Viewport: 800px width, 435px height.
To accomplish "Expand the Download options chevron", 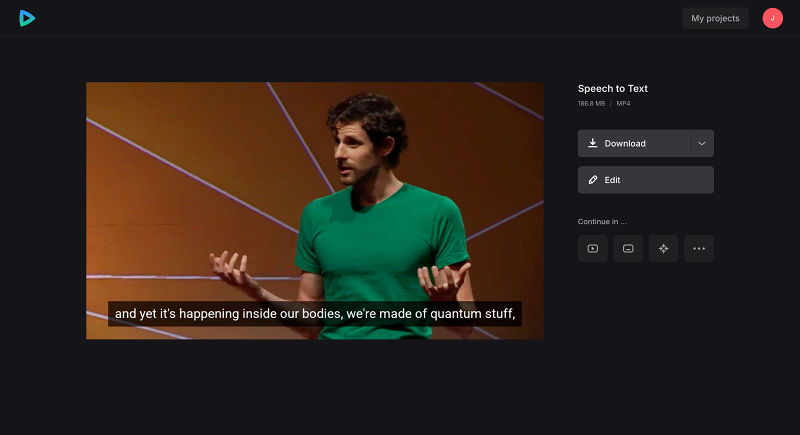I will click(x=702, y=143).
